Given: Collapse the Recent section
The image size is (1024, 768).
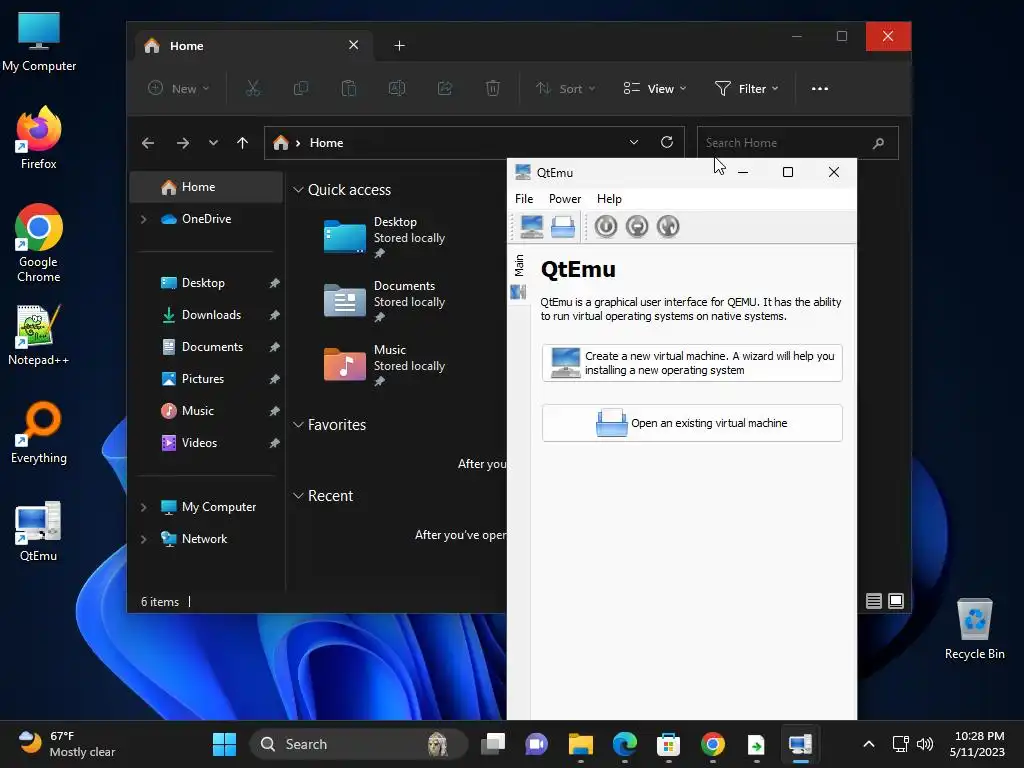Looking at the screenshot, I should coord(298,496).
